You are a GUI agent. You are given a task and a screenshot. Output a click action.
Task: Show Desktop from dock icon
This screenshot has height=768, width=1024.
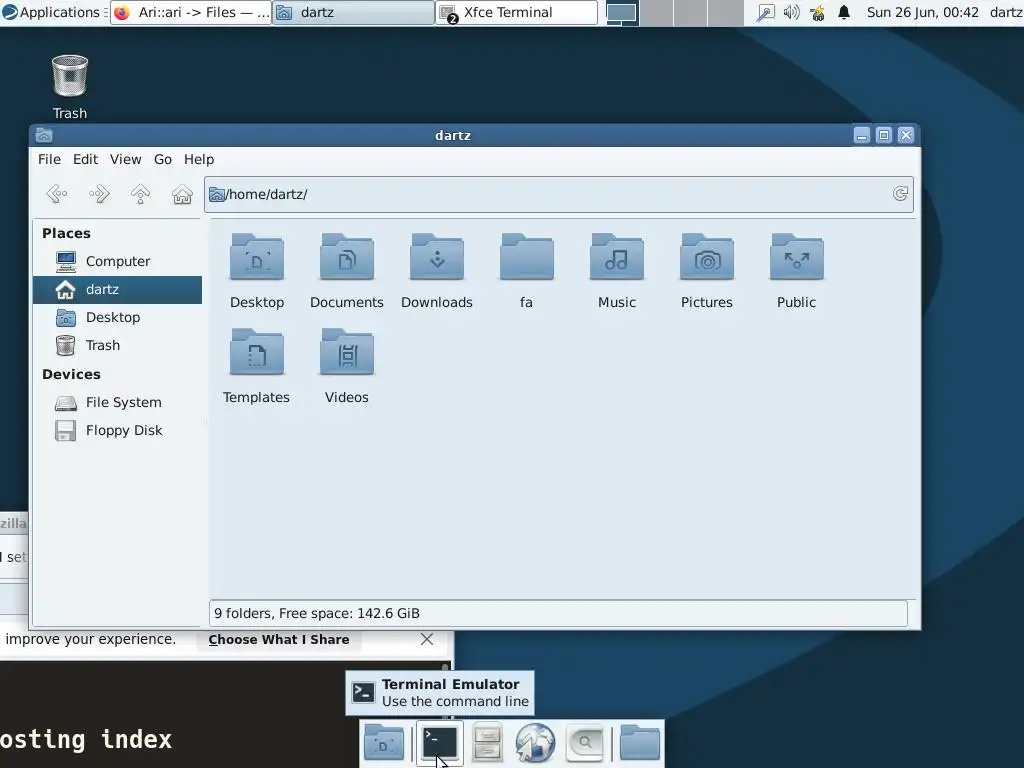[384, 743]
